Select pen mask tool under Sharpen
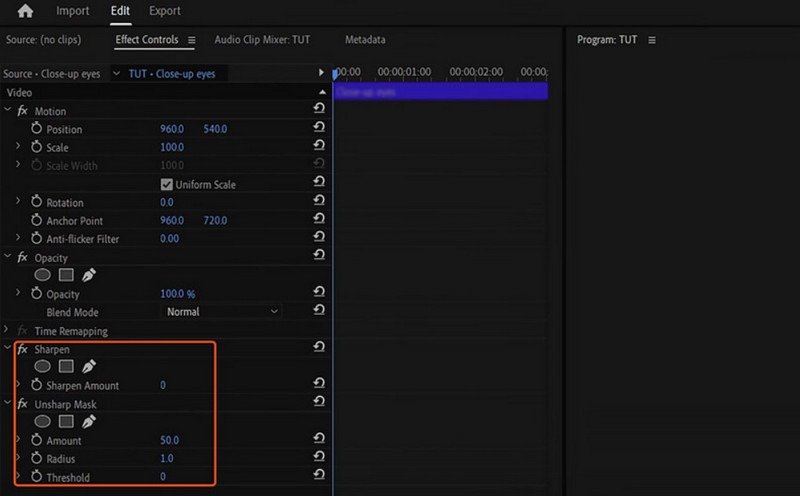This screenshot has width=800, height=496. [x=89, y=367]
